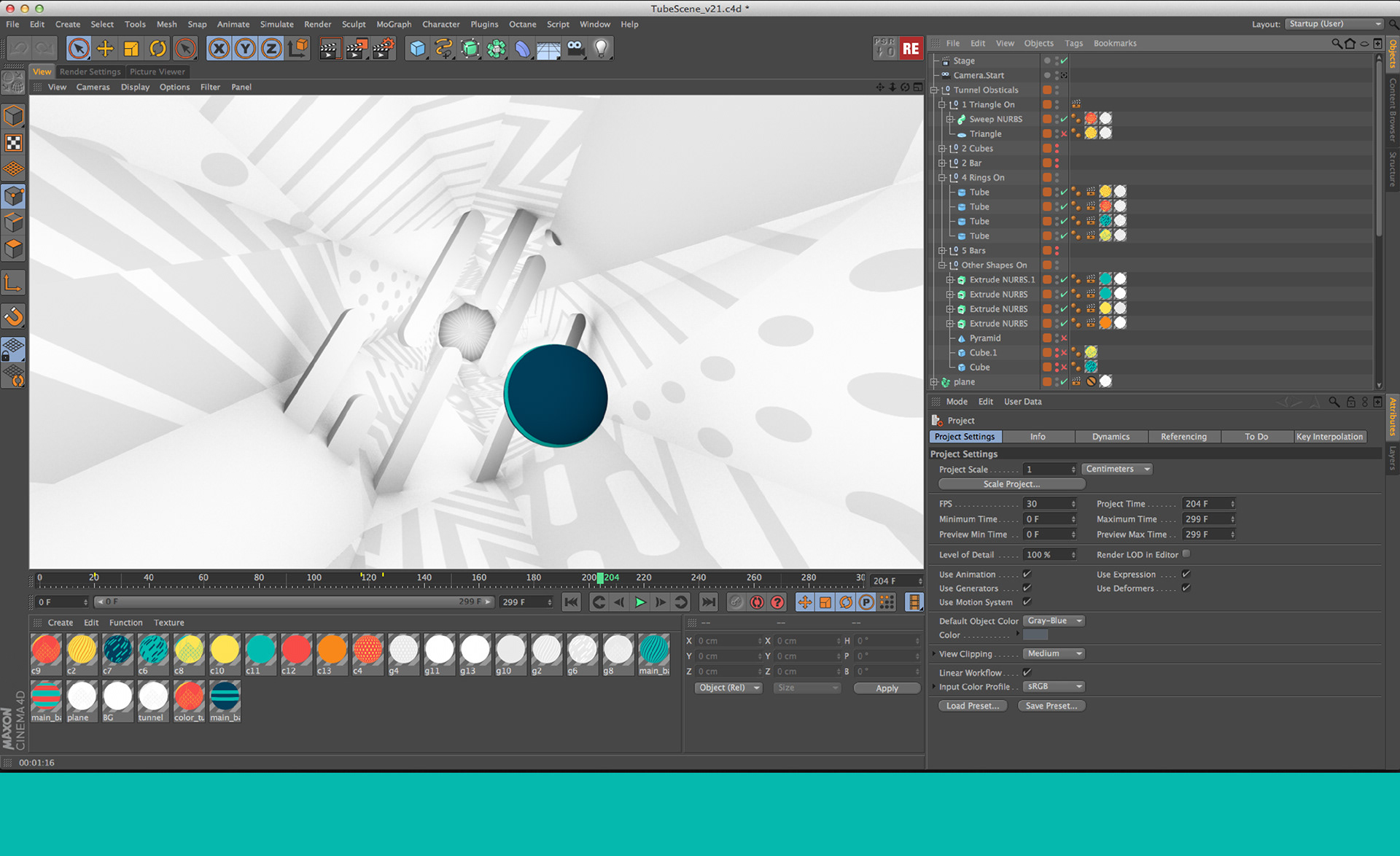
Task: Open Default Object Color Gray-Blue dropdown
Action: pyautogui.click(x=1054, y=620)
